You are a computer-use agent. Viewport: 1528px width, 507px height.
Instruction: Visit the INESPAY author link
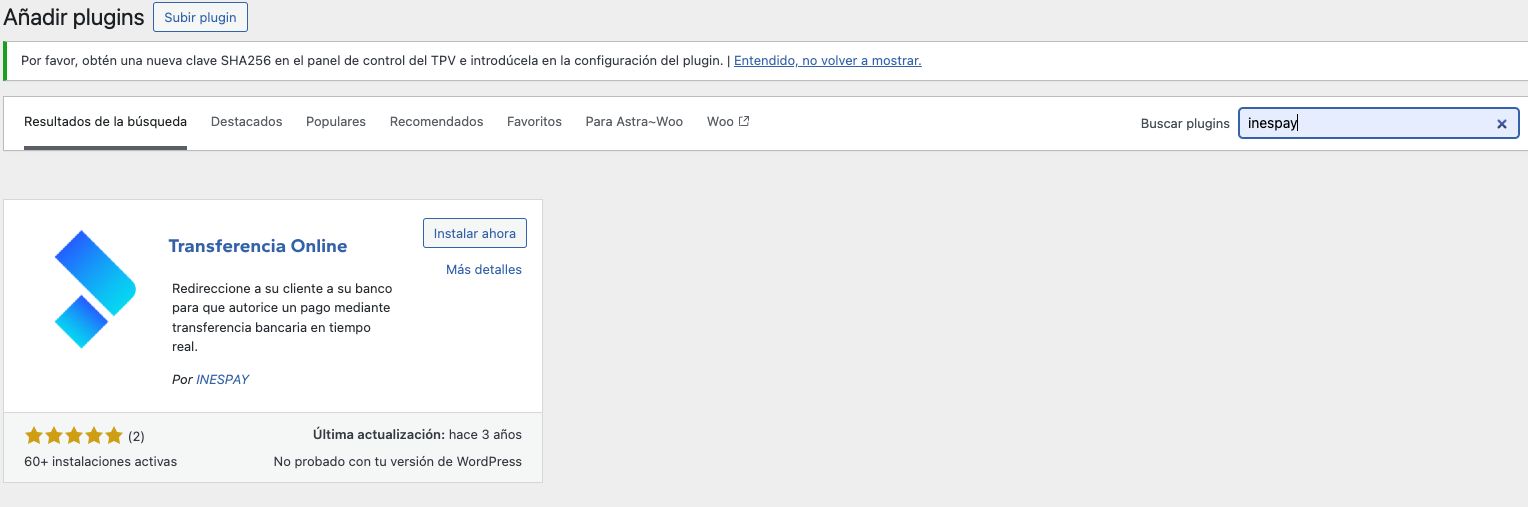[x=222, y=380]
